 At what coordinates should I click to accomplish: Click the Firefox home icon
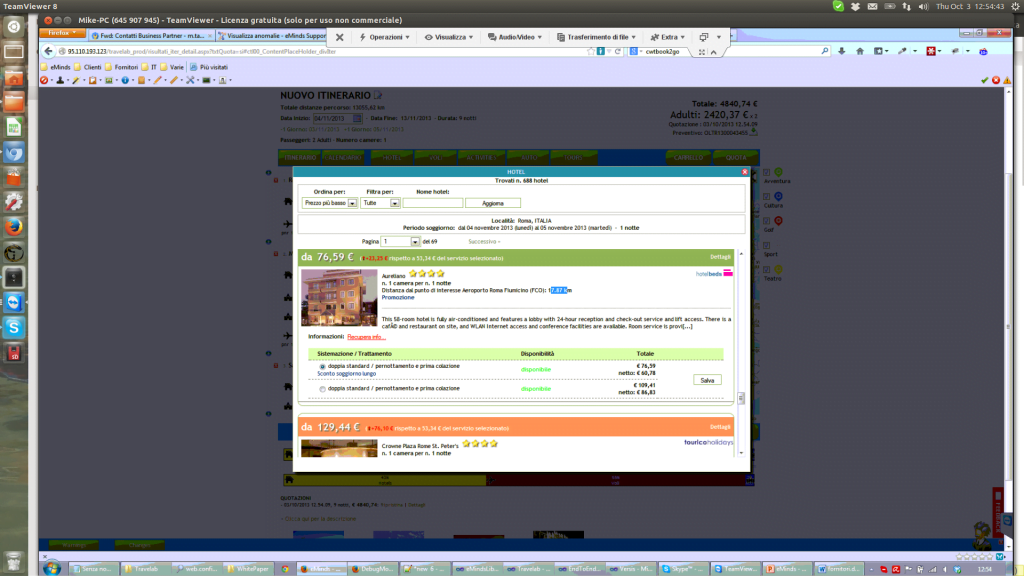pos(860,51)
